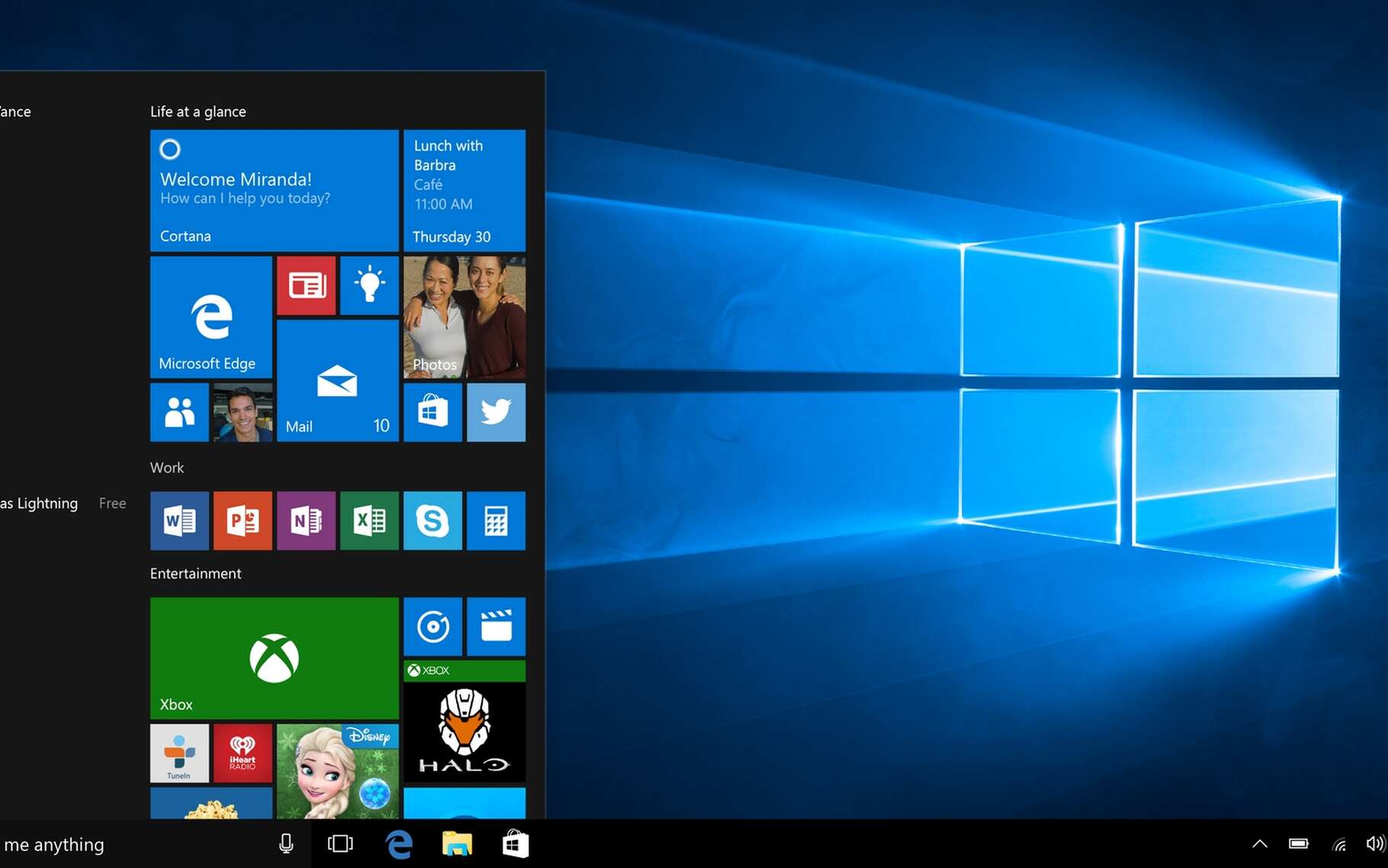The height and width of the screenshot is (868, 1388).
Task: Launch Edge from the taskbar
Action: coord(399,844)
